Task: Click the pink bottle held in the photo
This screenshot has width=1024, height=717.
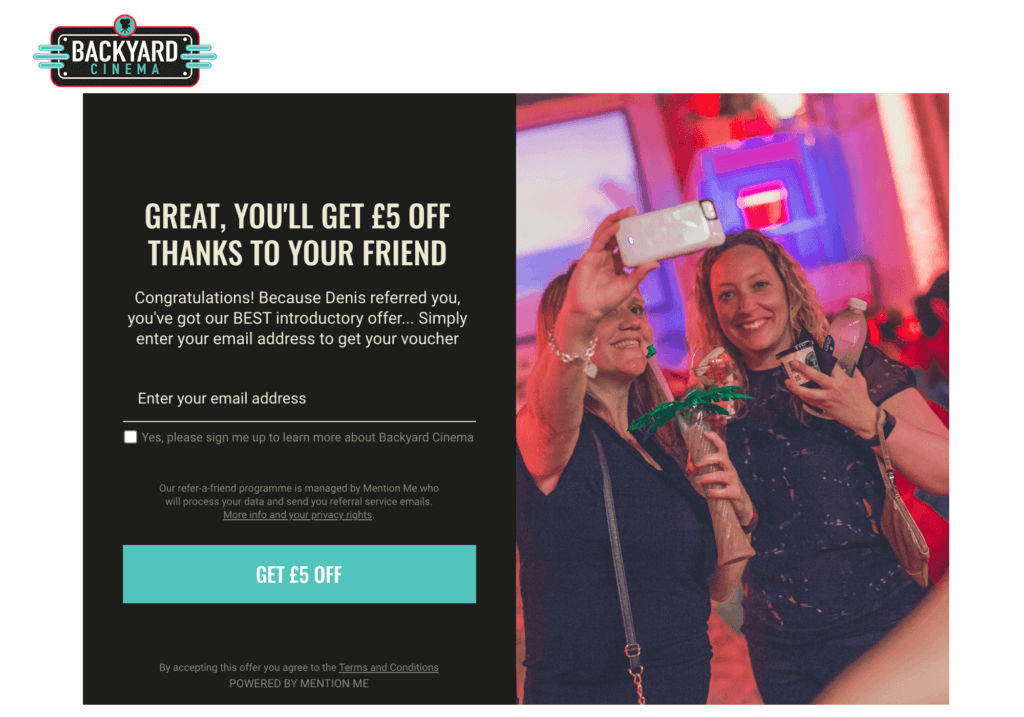Action: [848, 336]
